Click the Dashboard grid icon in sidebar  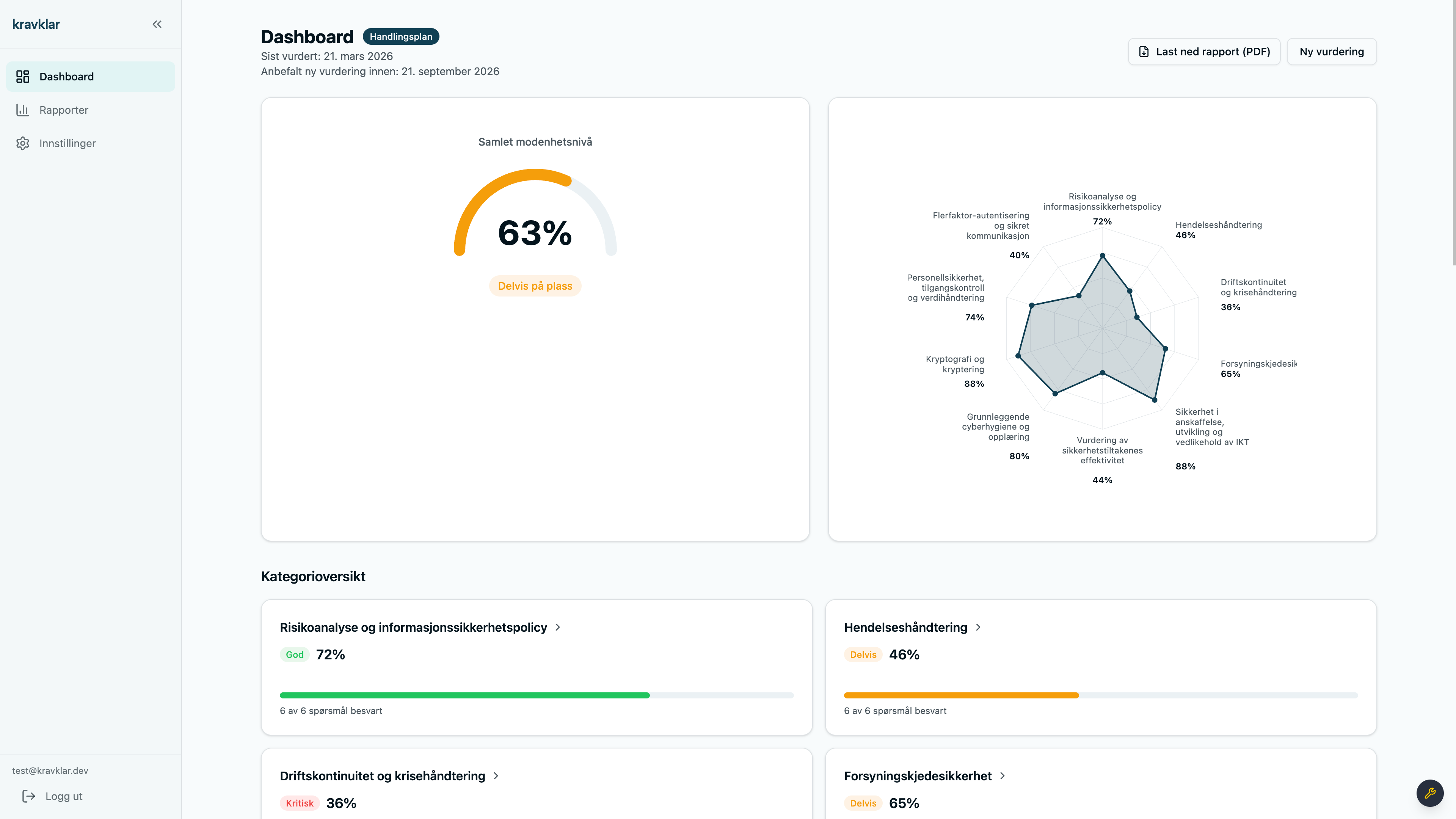(23, 76)
